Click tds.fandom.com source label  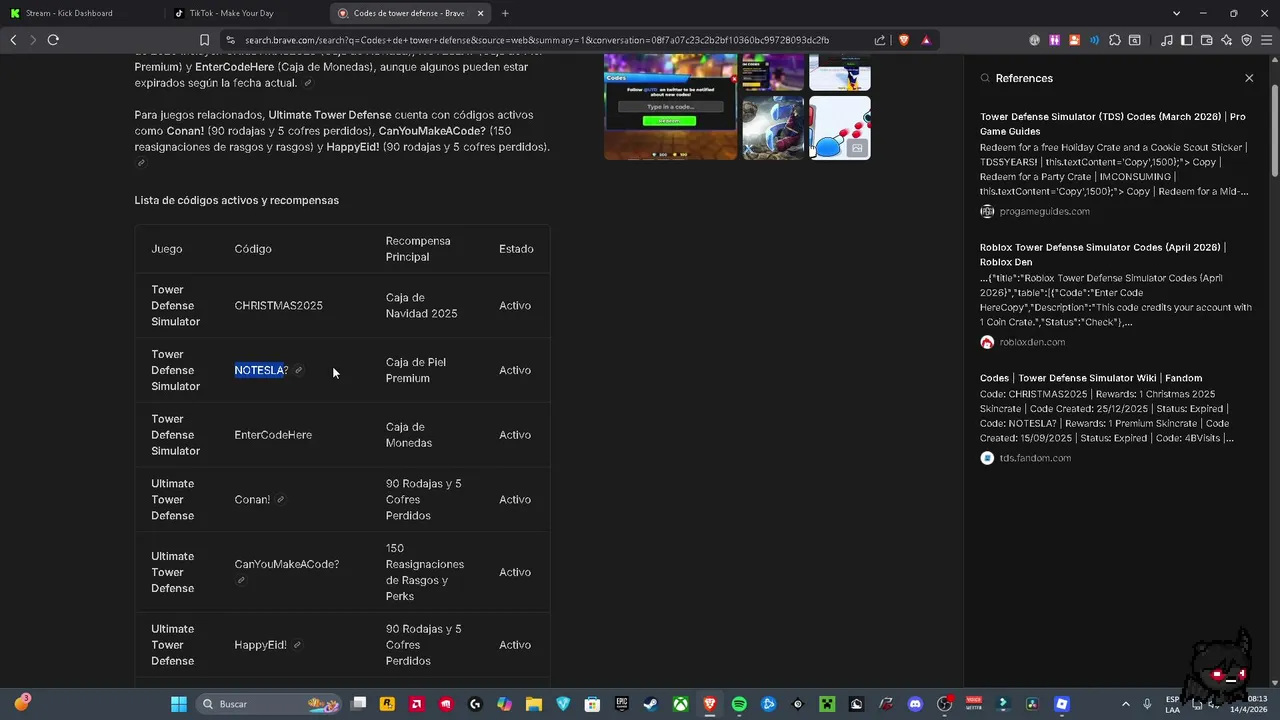pos(1035,458)
